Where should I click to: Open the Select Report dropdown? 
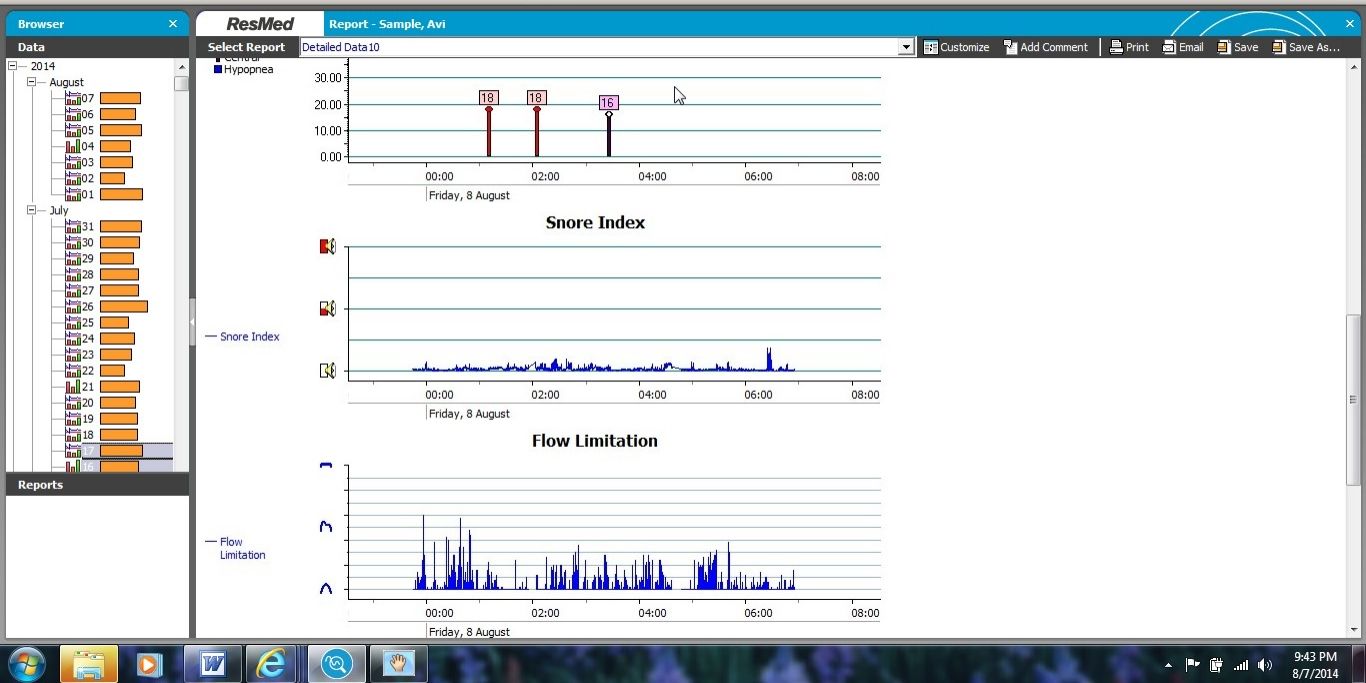(906, 47)
